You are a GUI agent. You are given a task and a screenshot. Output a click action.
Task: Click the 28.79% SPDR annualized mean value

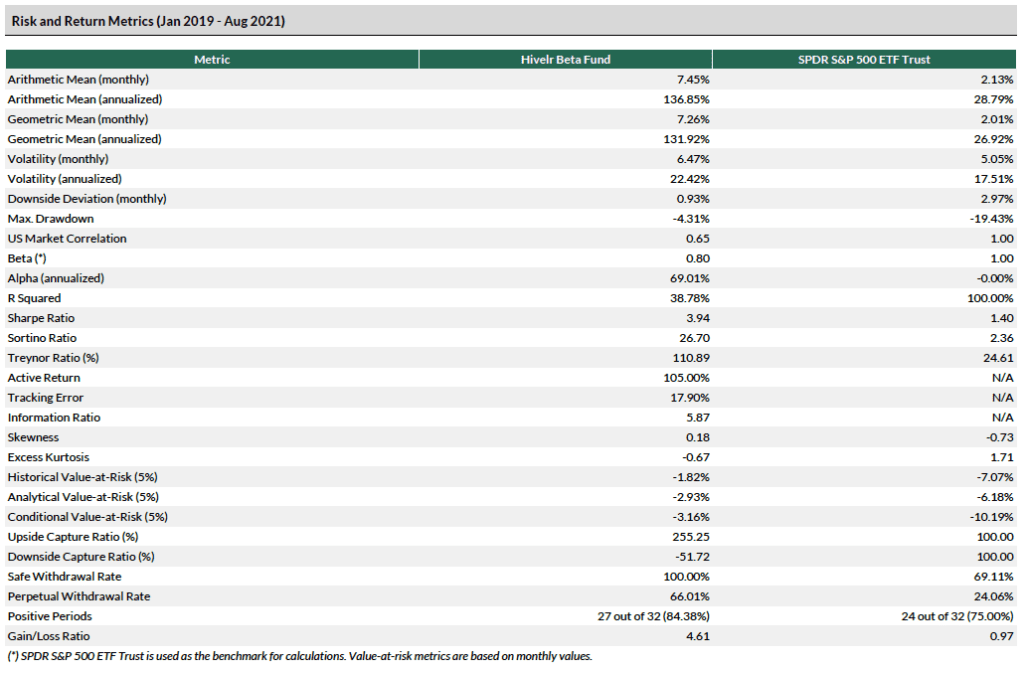point(994,99)
